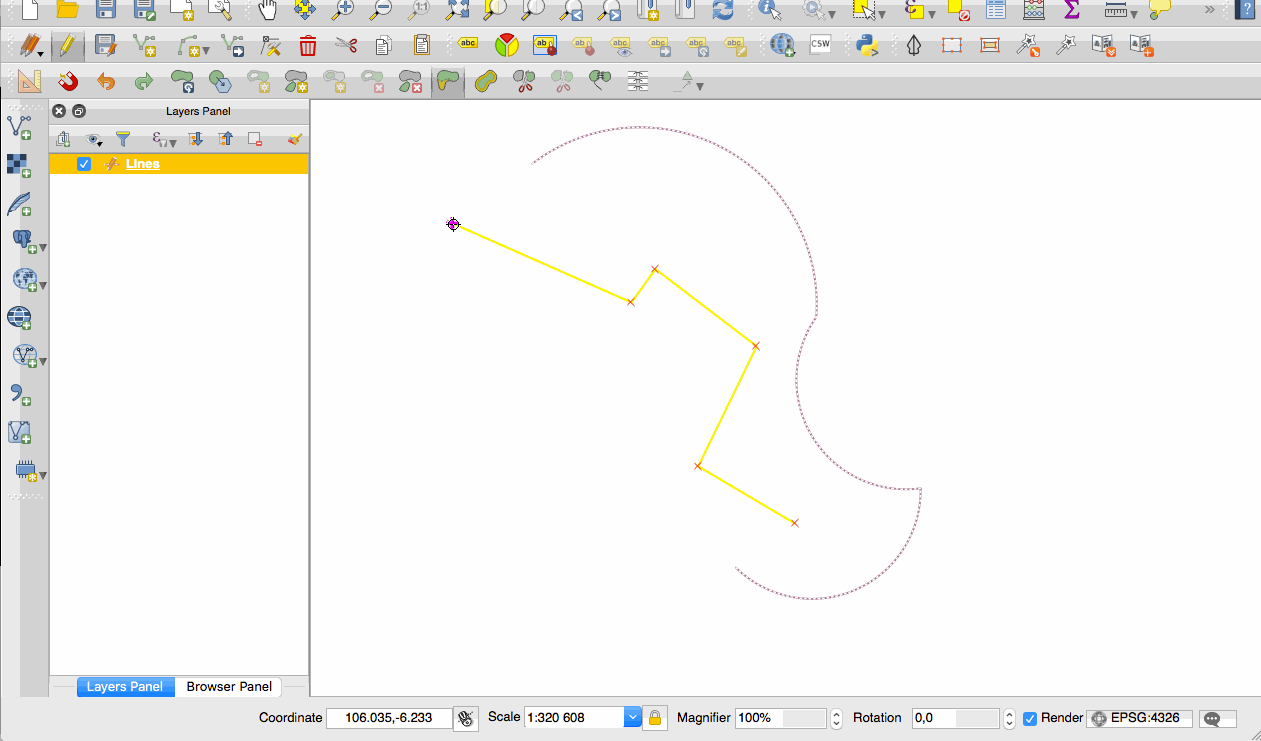Expand the Add PostGIS Layer dropdown arrow

click(x=43, y=247)
